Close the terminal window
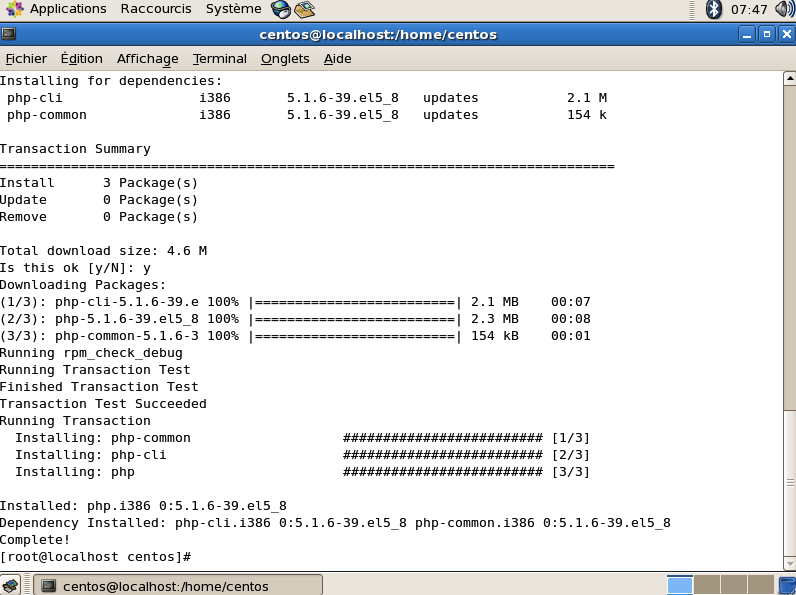 787,35
